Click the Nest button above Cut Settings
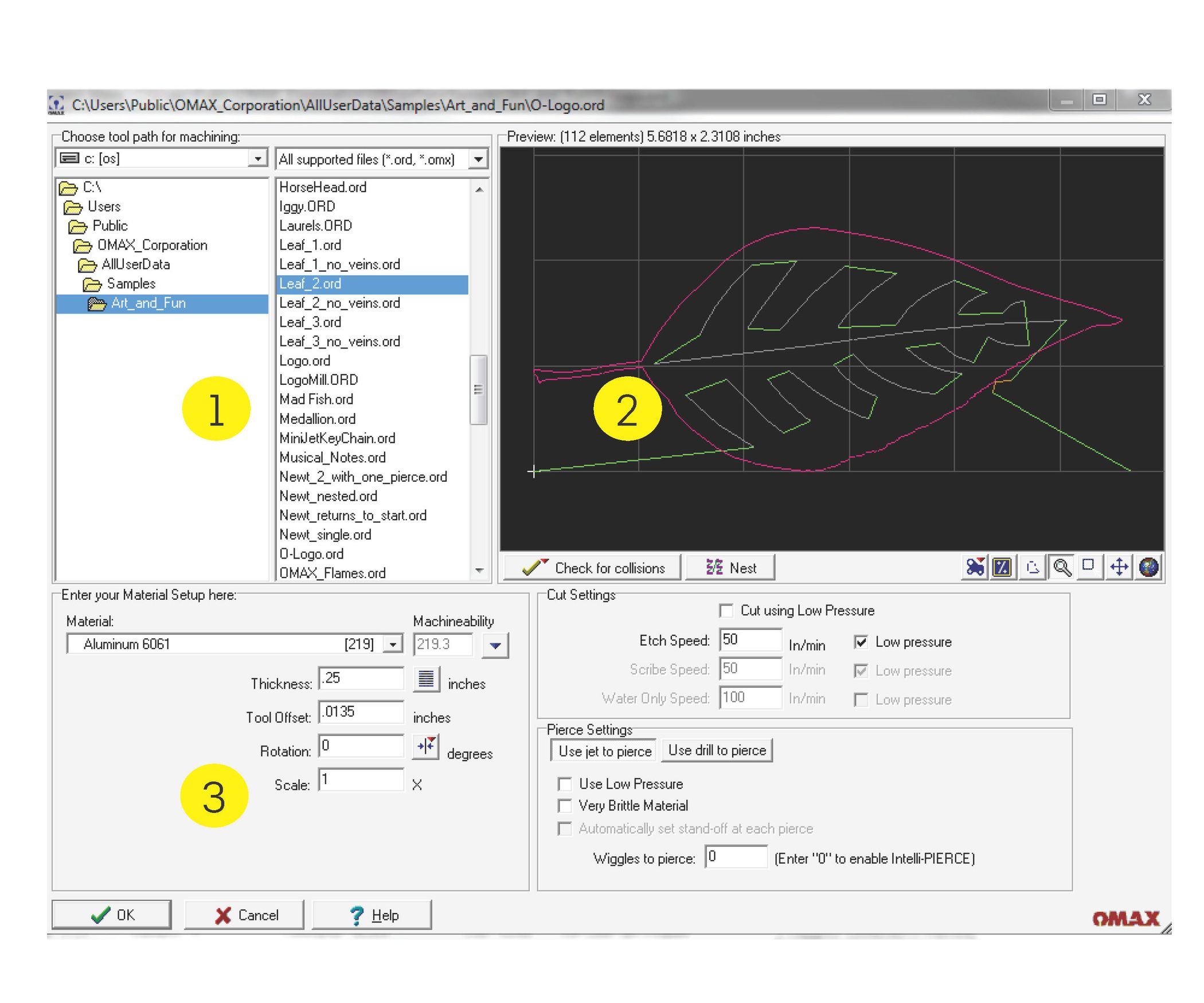Screen dimensions: 1204x1003 (x=732, y=568)
